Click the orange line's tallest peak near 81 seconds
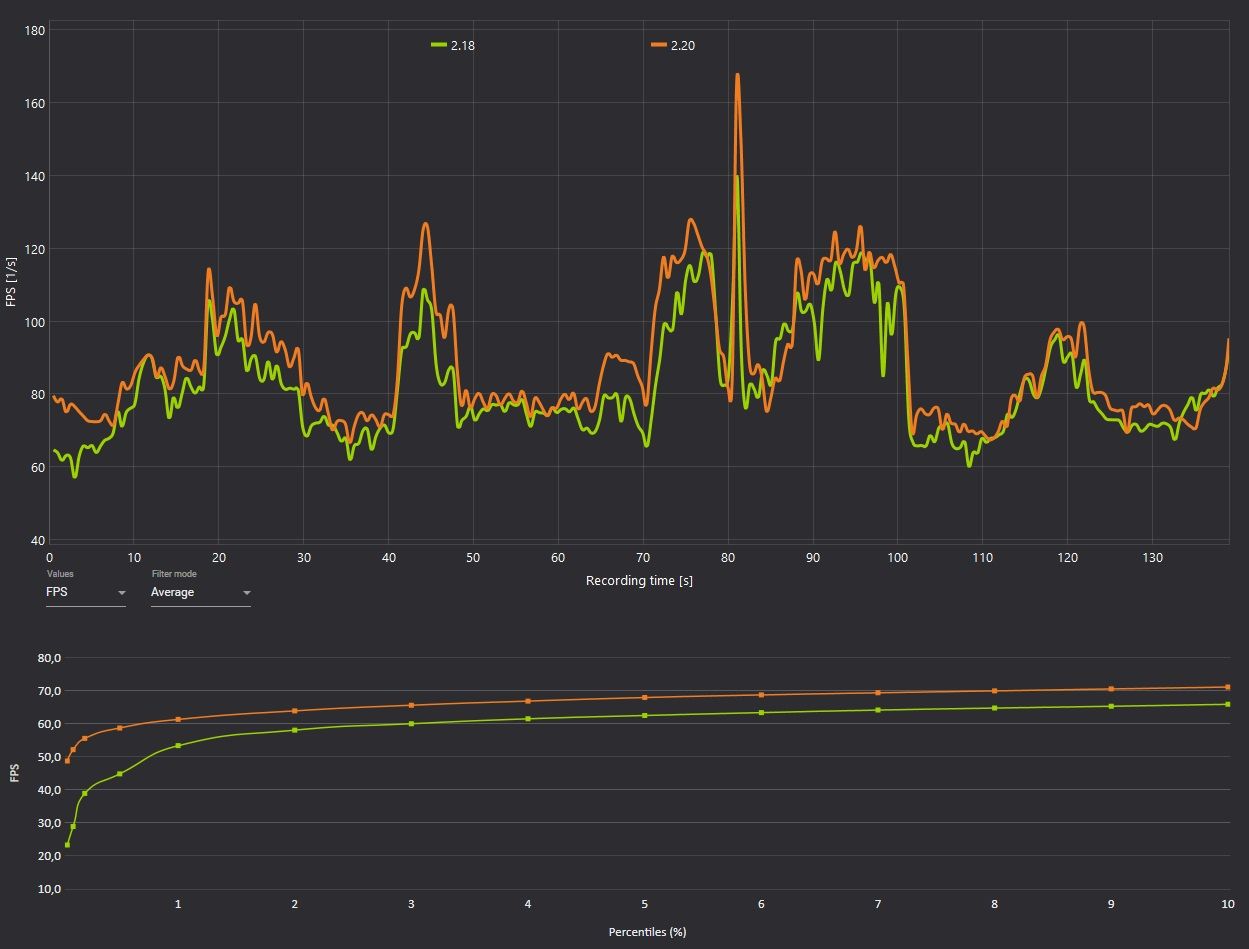The width and height of the screenshot is (1249, 949). pos(737,75)
